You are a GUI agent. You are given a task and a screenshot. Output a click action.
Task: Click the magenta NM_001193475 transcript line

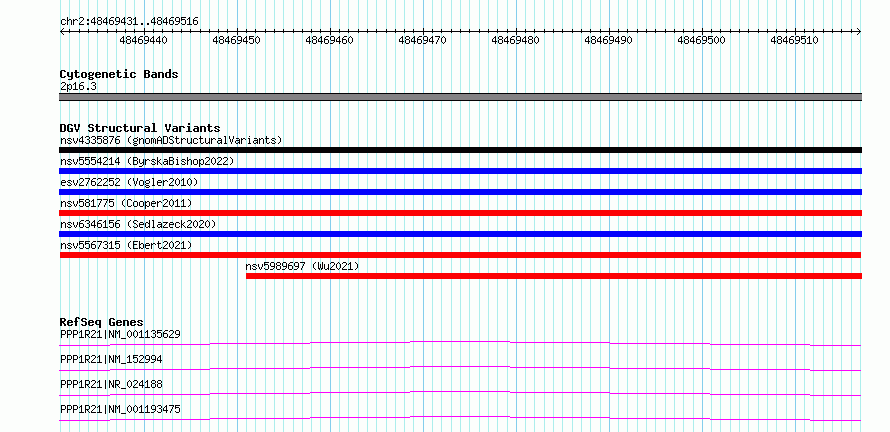tap(460, 418)
